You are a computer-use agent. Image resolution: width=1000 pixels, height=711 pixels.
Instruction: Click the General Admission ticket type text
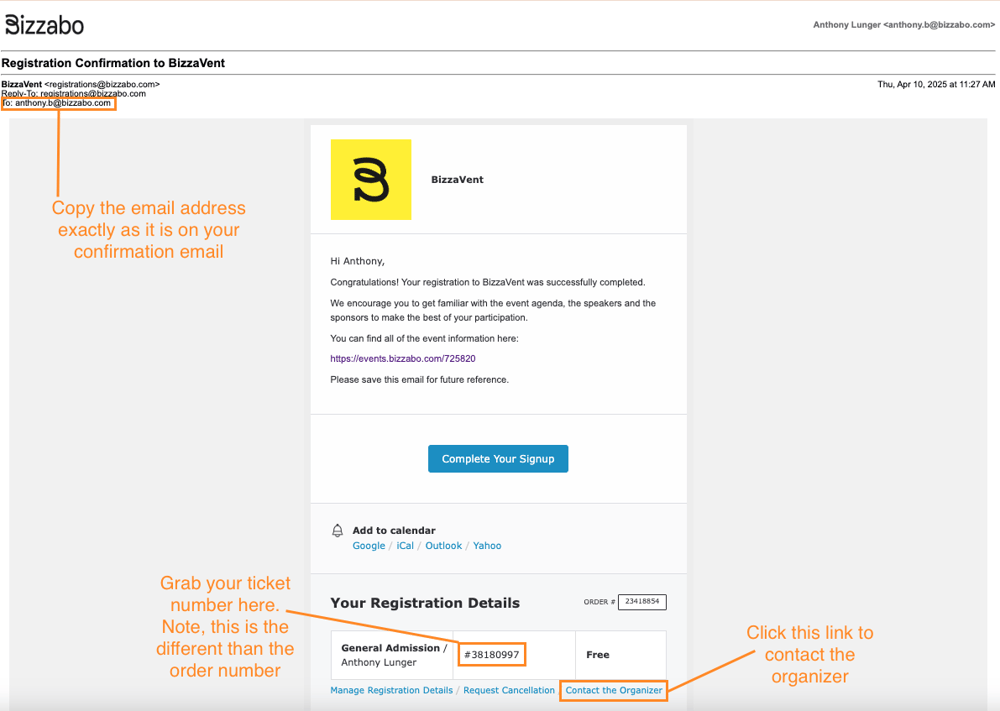[x=390, y=648]
